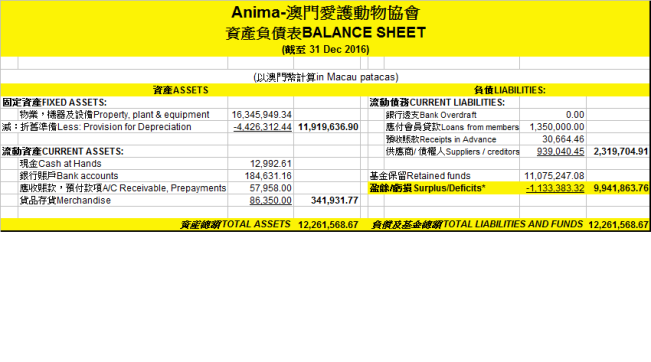This screenshot has width=651, height=362.
Task: Click the net fixed assets cell 11,919,636.90
Action: click(x=328, y=127)
